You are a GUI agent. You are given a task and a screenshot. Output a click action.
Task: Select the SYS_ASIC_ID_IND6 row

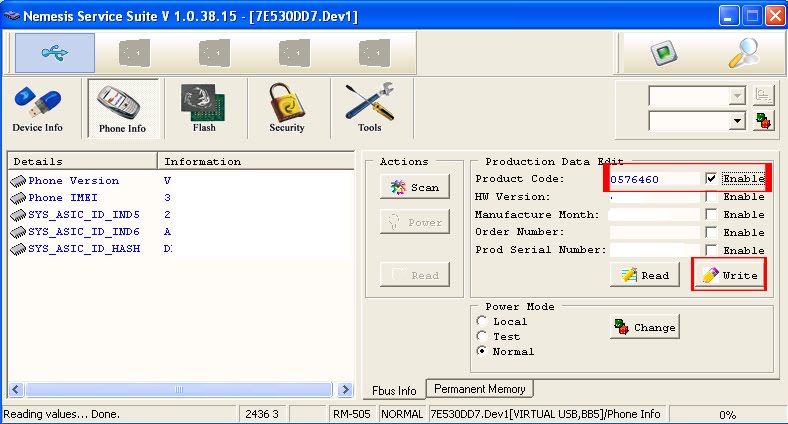(181, 232)
